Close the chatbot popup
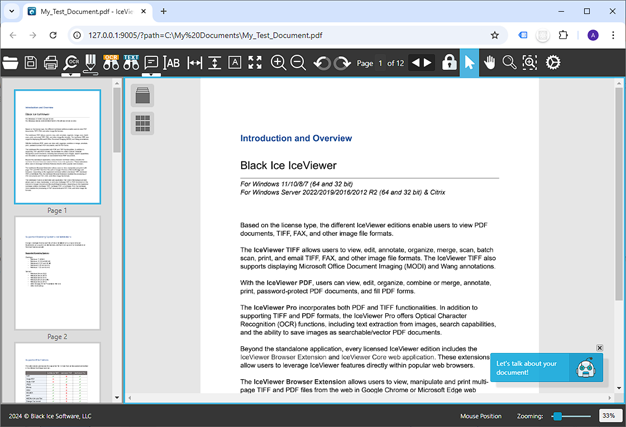The height and width of the screenshot is (427, 626). tap(599, 348)
